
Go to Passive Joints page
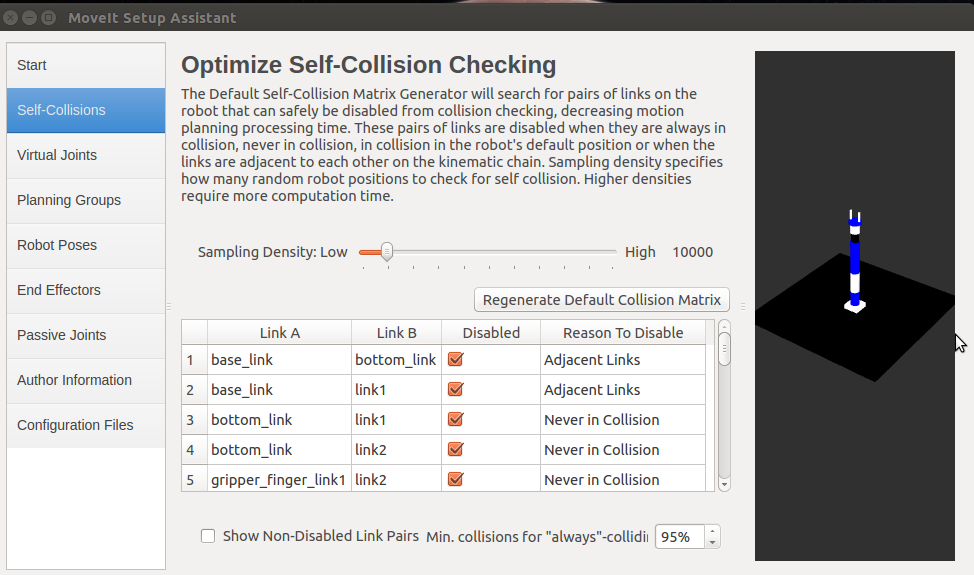86,335
